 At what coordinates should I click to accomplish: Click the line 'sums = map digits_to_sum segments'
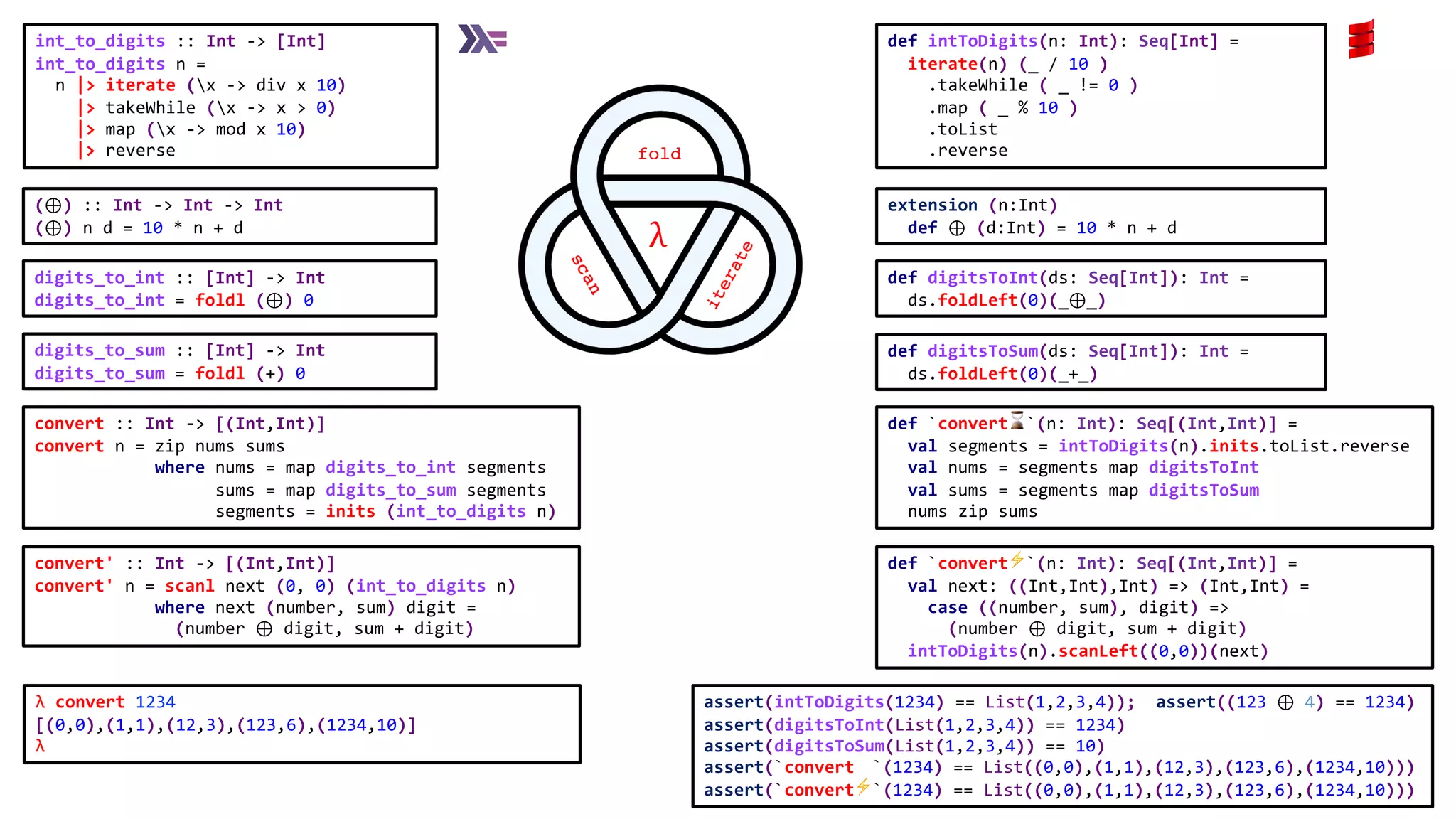coord(381,491)
